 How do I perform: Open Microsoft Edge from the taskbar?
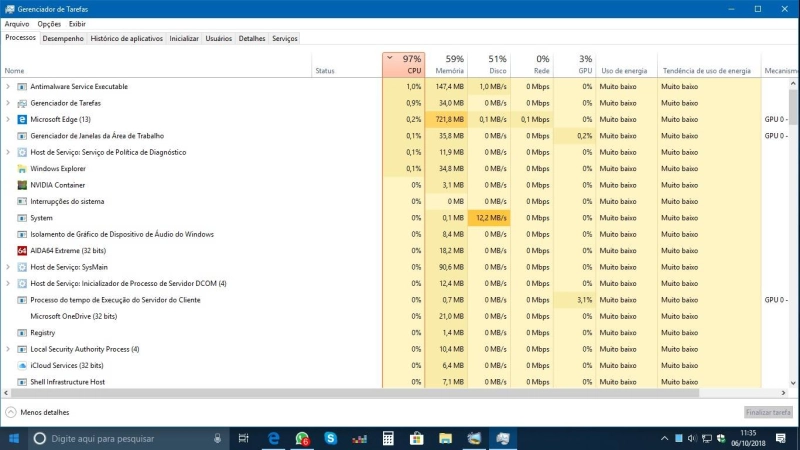point(274,438)
